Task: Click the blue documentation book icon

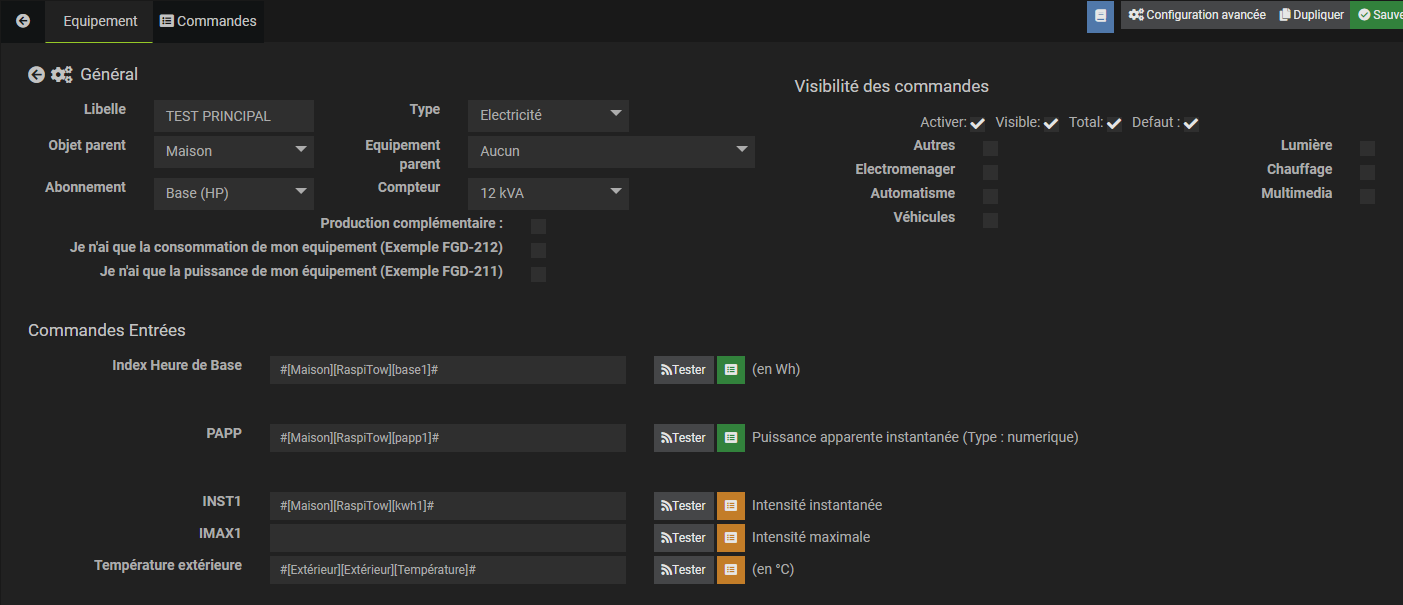Action: 1100,16
